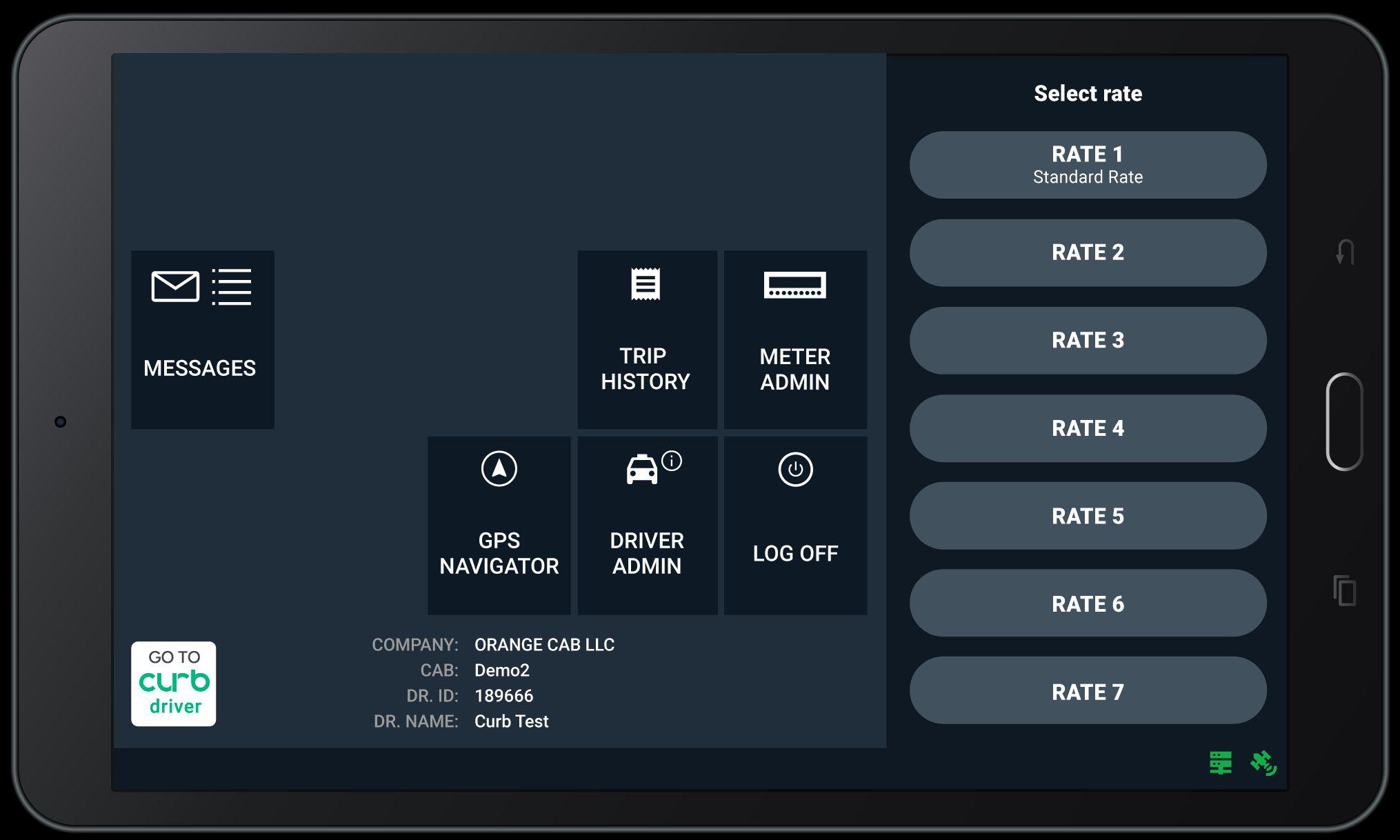Launch the GPS Navigator tile

(499, 525)
